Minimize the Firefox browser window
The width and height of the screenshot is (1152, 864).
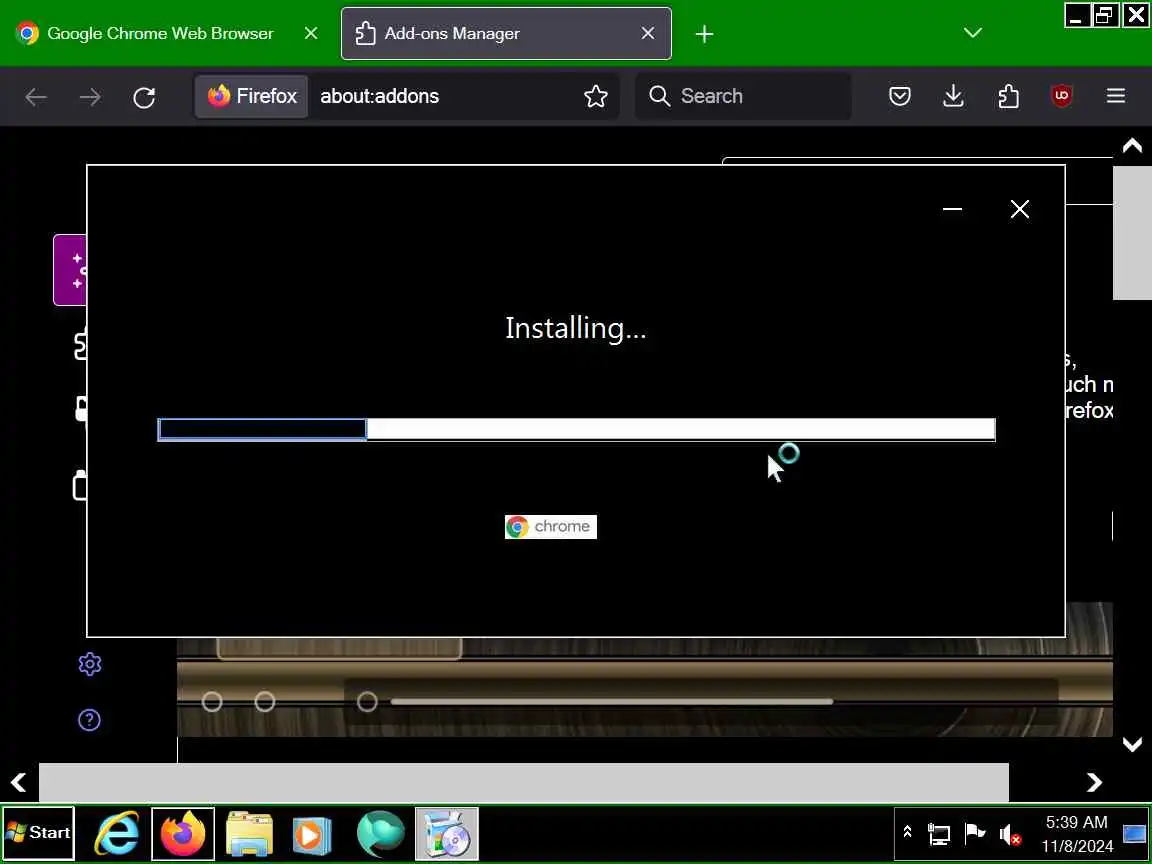(1077, 15)
